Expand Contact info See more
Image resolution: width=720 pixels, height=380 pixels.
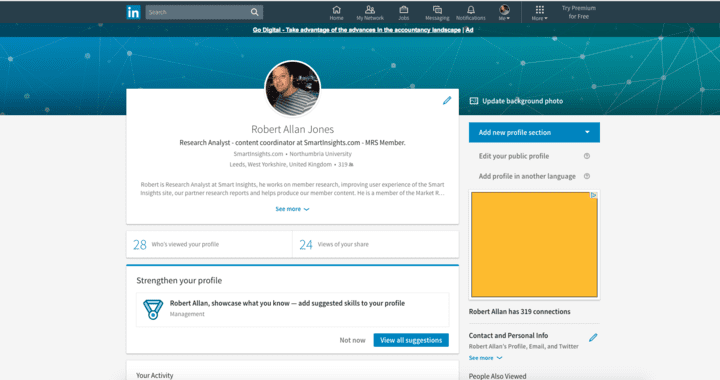(485, 358)
